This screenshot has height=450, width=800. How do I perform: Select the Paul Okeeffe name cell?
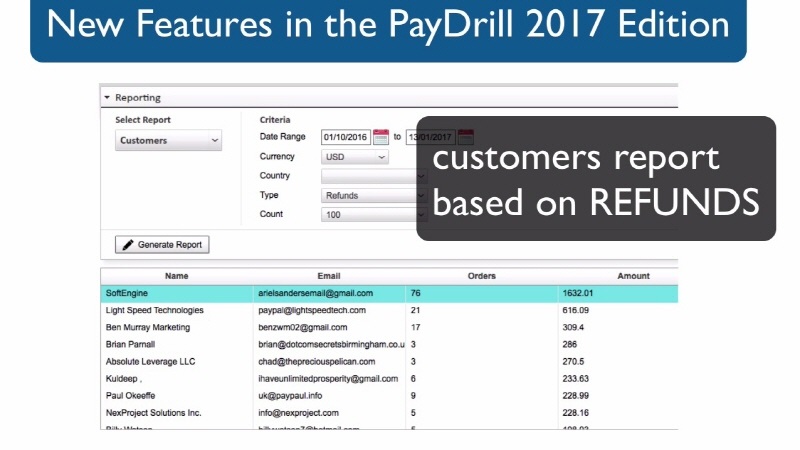130,396
